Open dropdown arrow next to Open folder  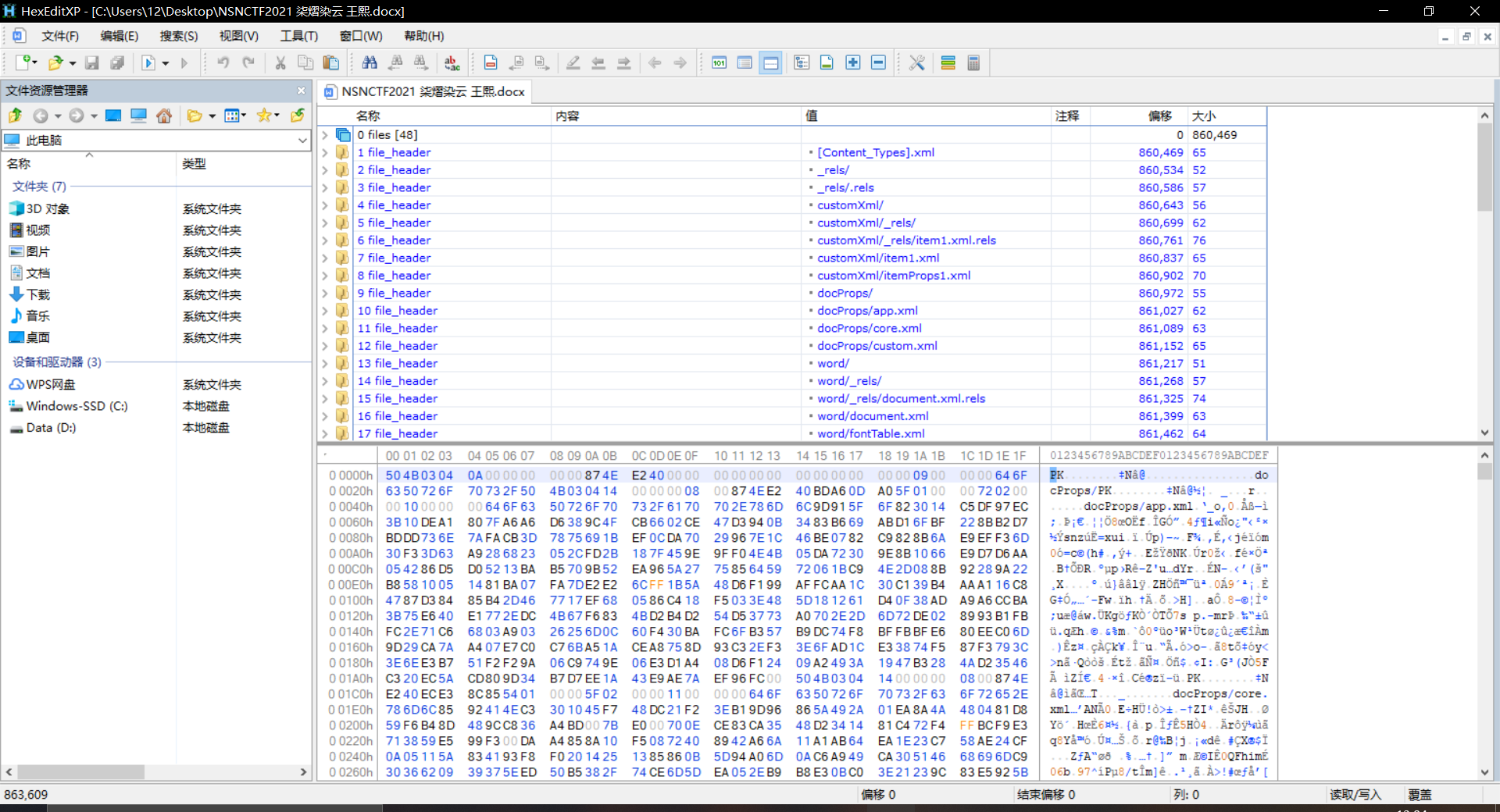[x=73, y=62]
